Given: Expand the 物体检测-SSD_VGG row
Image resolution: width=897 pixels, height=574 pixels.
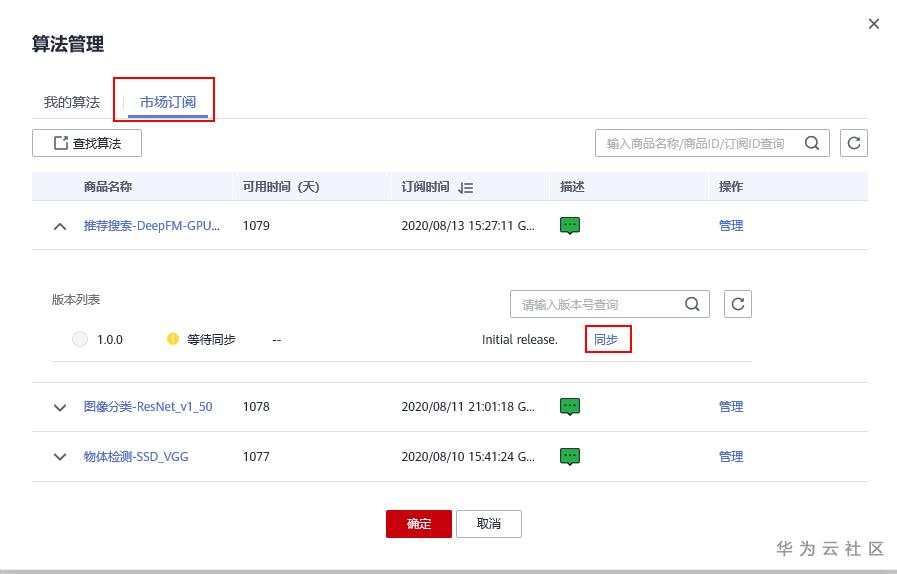Looking at the screenshot, I should [60, 457].
